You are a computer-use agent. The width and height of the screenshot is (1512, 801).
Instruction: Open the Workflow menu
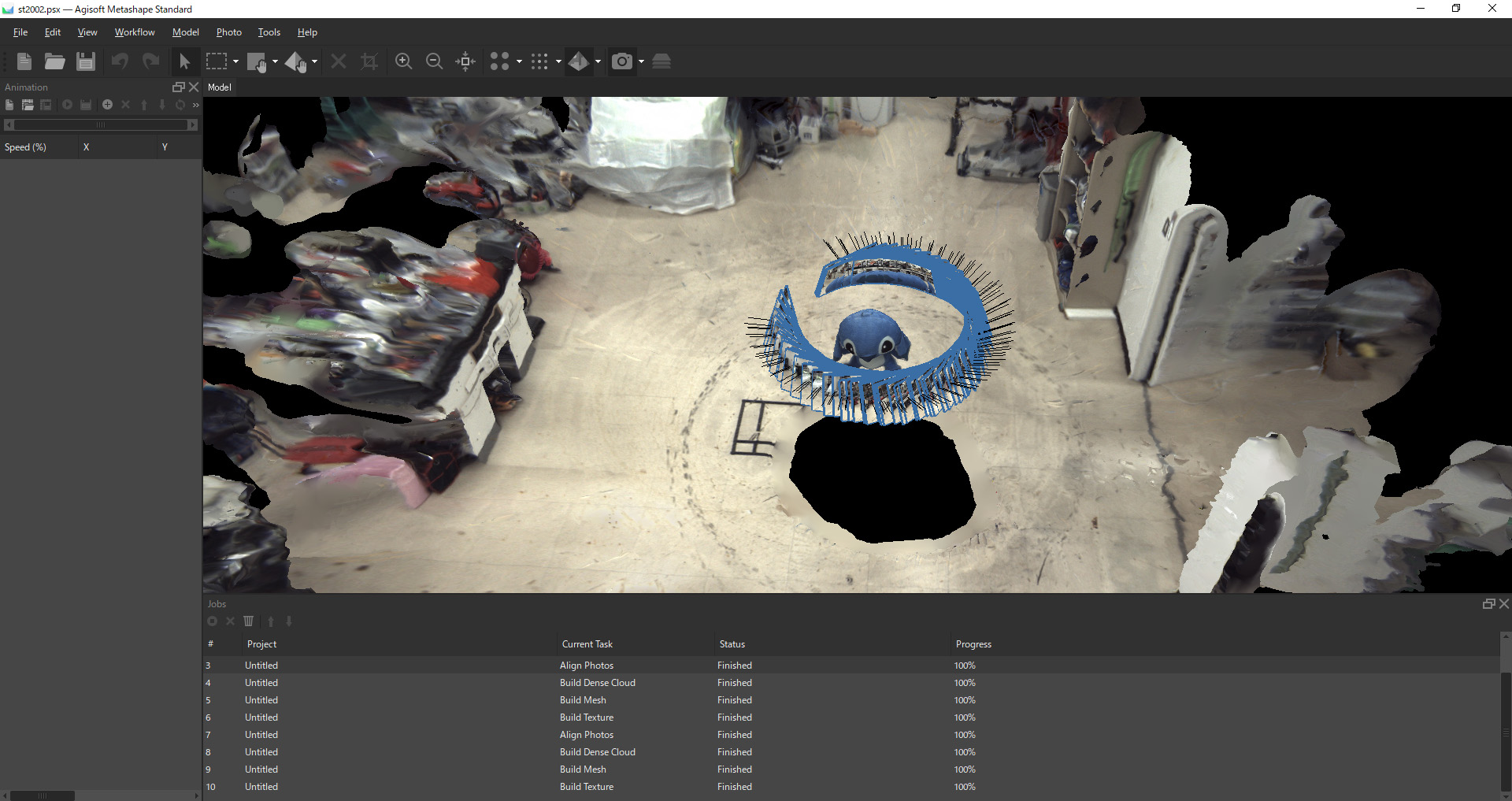pos(135,32)
